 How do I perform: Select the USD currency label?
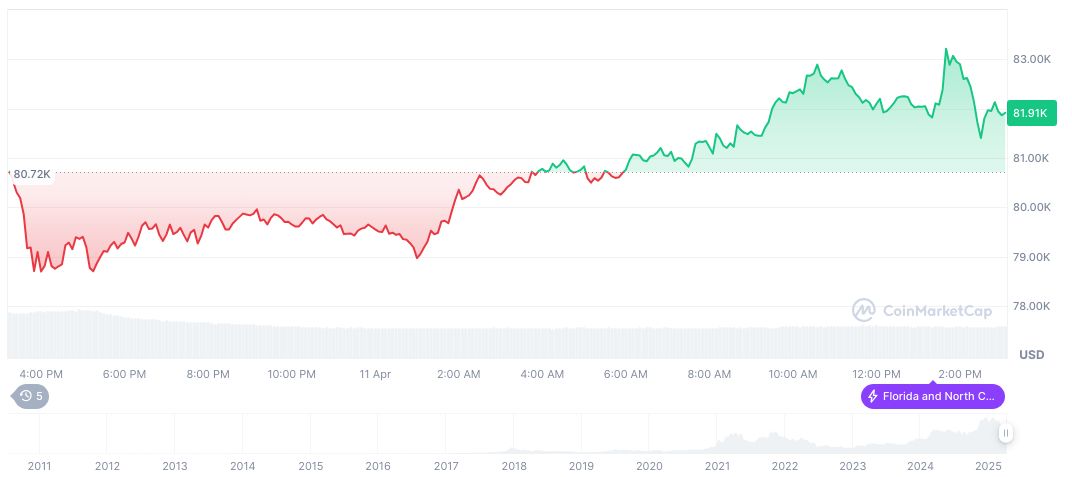click(x=1031, y=355)
